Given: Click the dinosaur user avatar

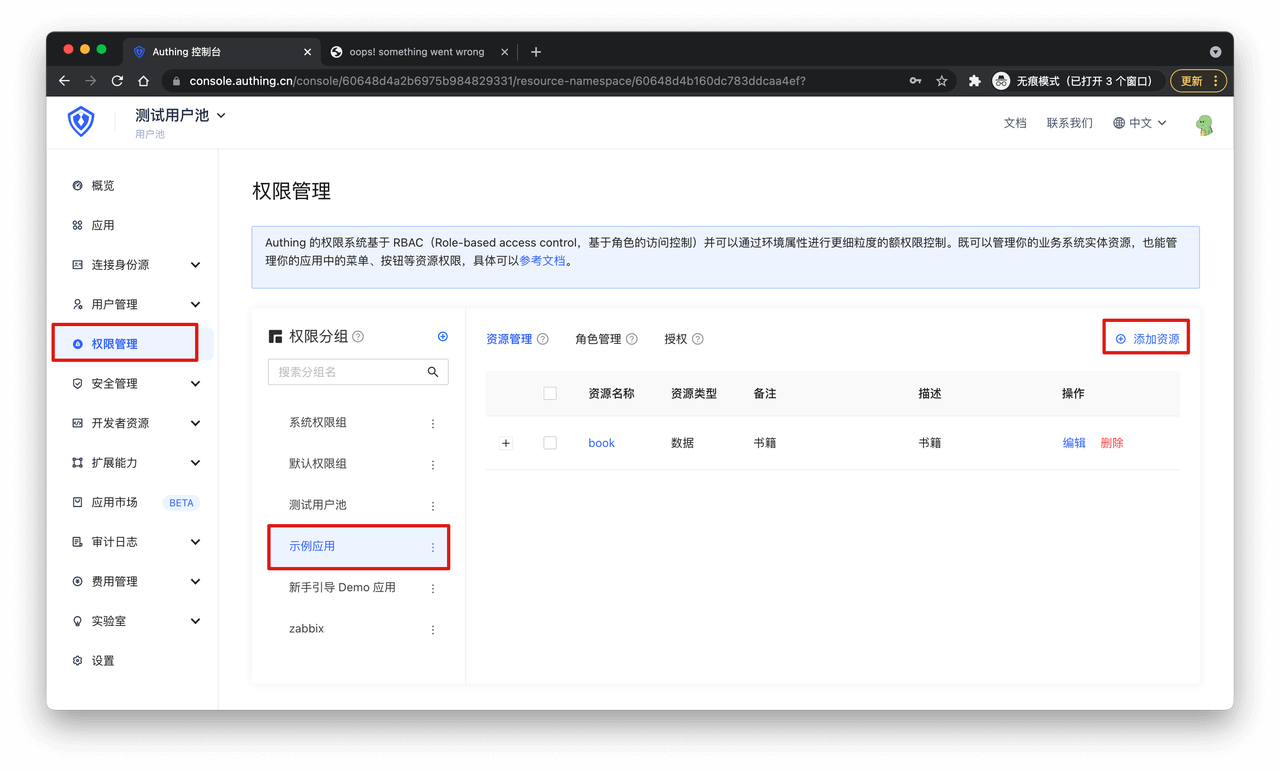Looking at the screenshot, I should (x=1205, y=124).
